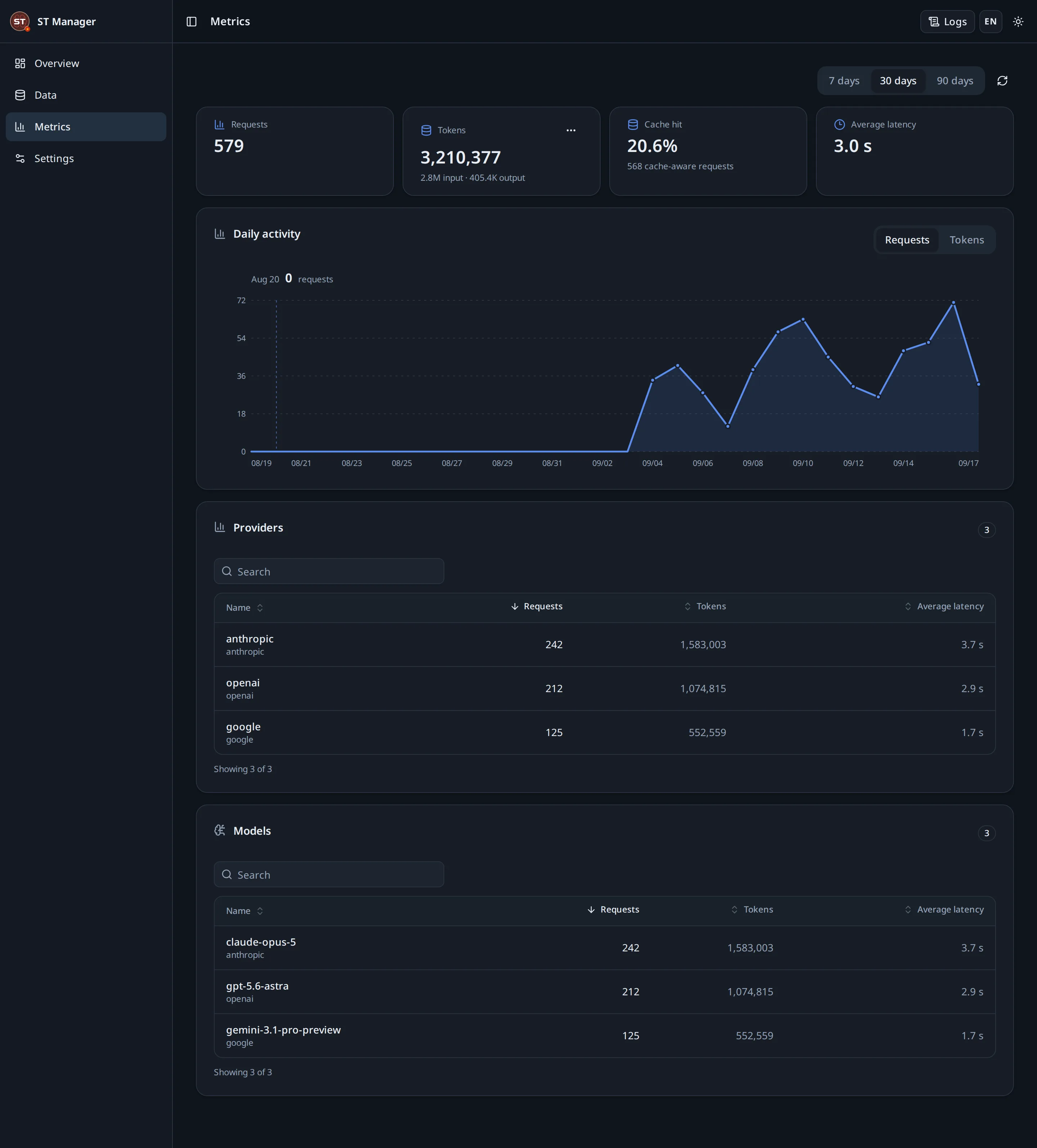Screen dimensions: 1037x1148
Task: Sort Models table by Tokens
Action: coord(752,909)
